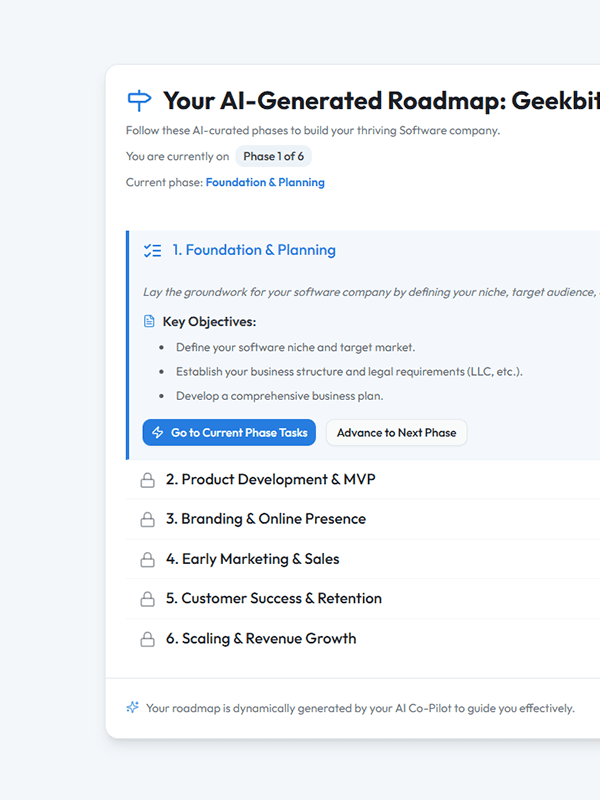Click the sparkle icon in the footer message
The height and width of the screenshot is (800, 600).
[131, 707]
